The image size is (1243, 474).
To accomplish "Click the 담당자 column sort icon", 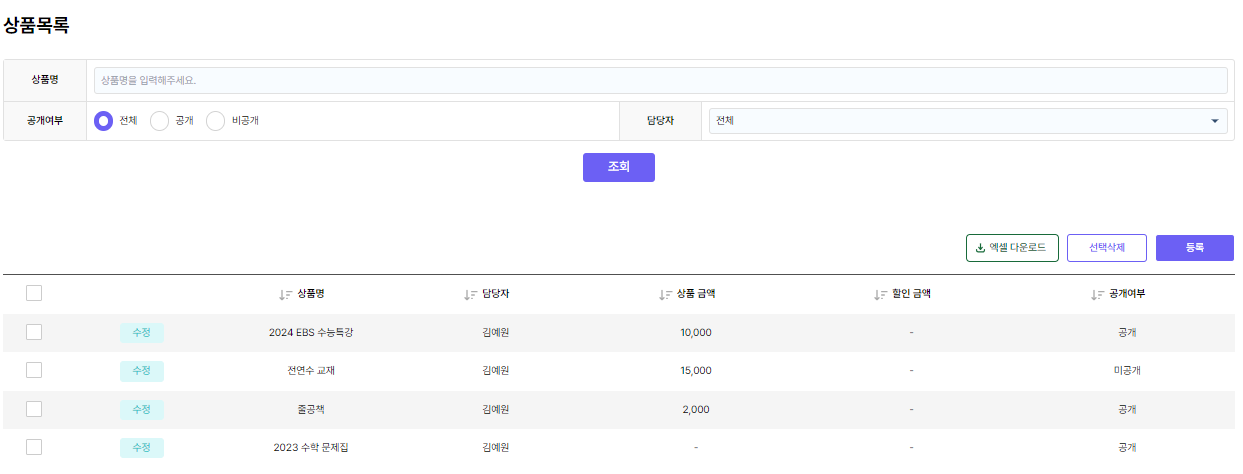I will point(470,295).
